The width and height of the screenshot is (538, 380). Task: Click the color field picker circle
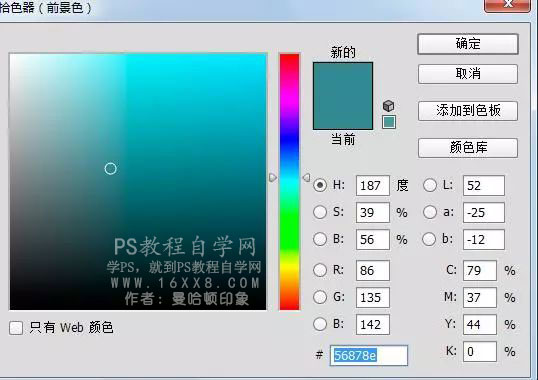(x=110, y=168)
